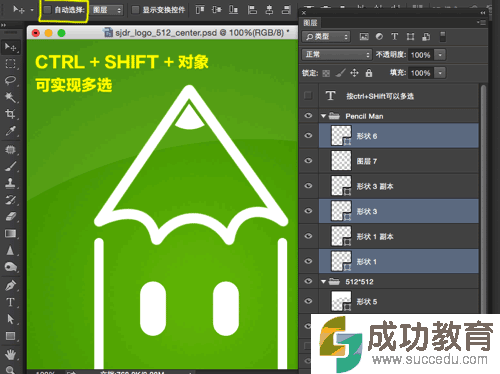Align bottom edges icon in options bar
The image size is (500, 374).
click(x=234, y=10)
